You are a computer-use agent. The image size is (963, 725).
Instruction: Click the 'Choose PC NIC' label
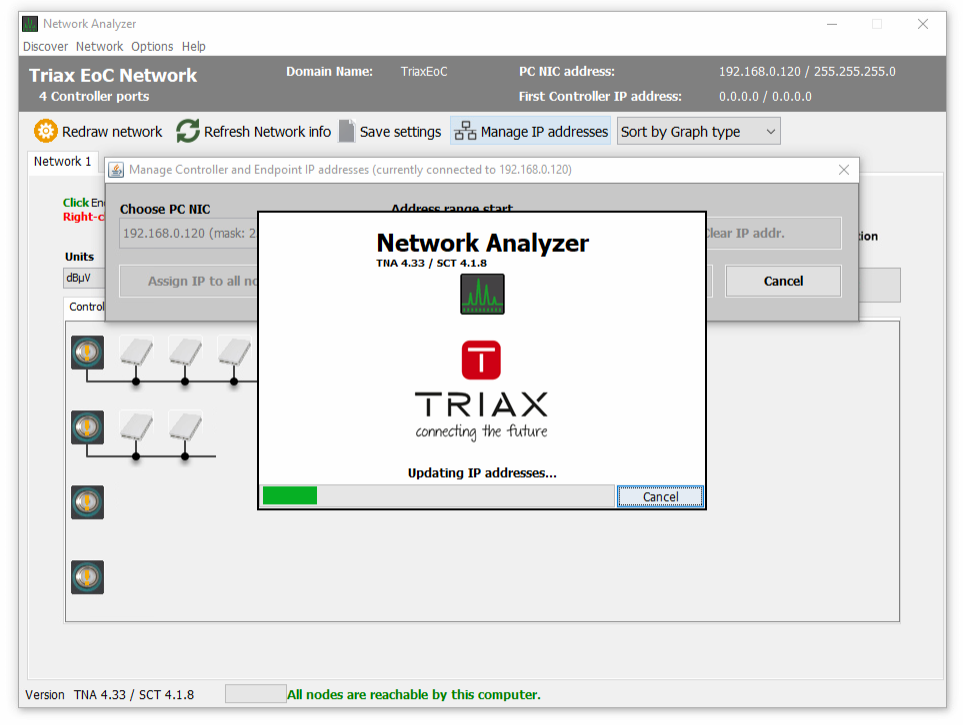pos(165,210)
